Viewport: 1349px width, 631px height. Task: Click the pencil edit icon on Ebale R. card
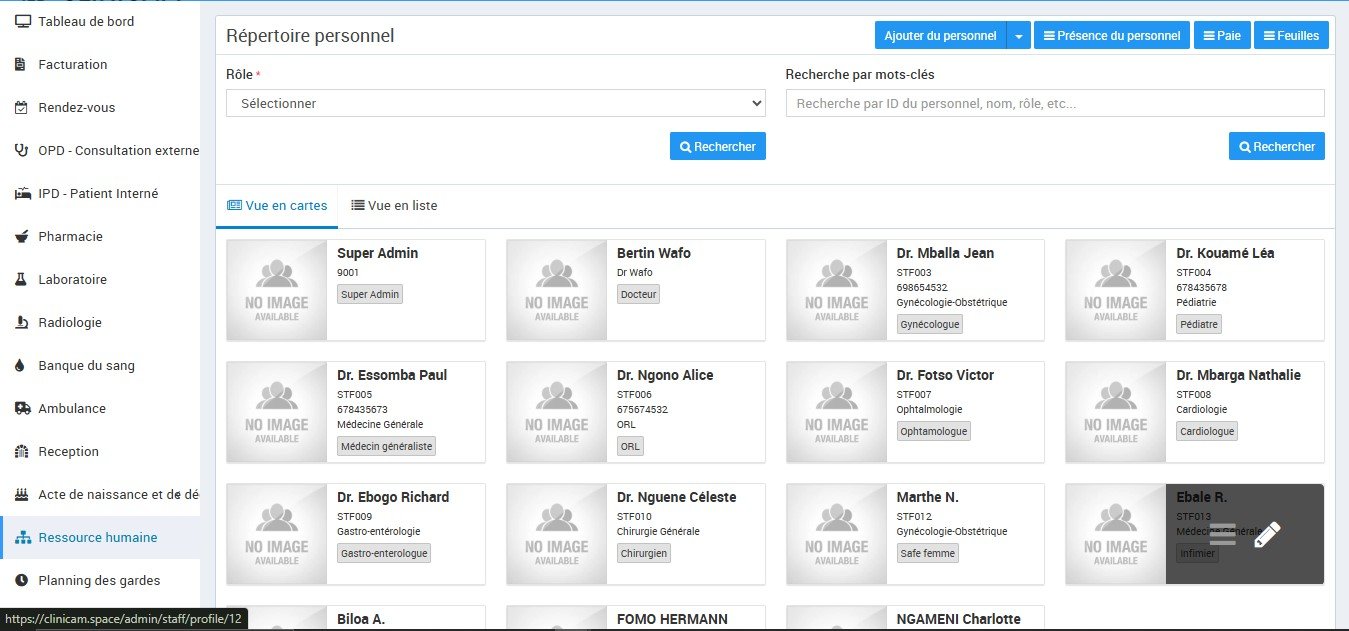1266,535
